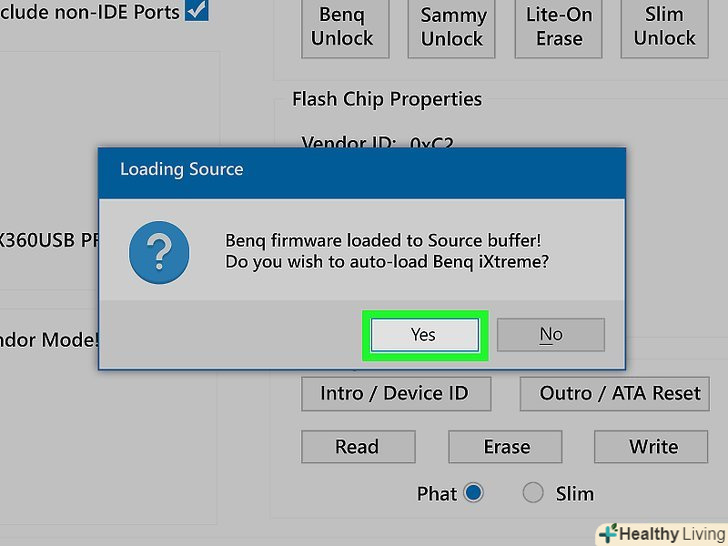Click the Healthy Living cross logo
The width and height of the screenshot is (728, 546).
606,533
